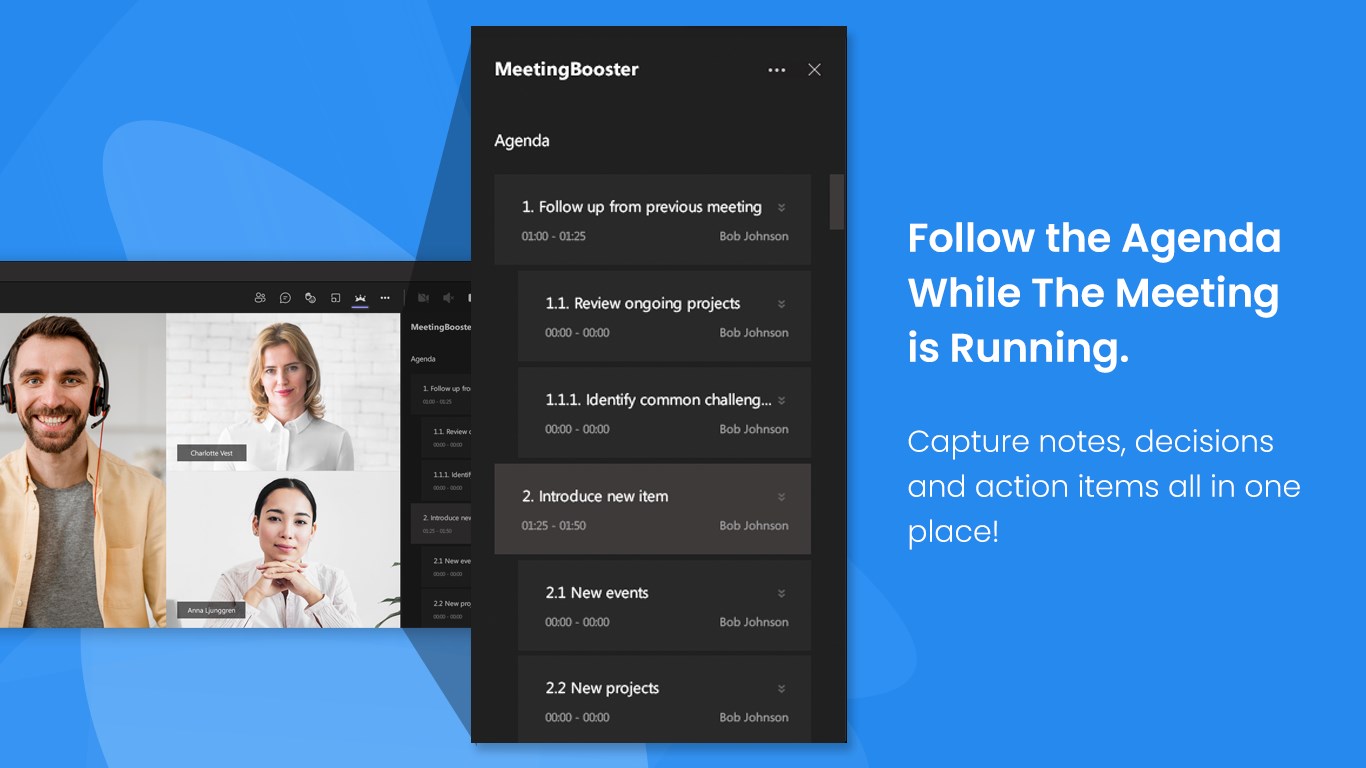The width and height of the screenshot is (1366, 768).
Task: Toggle the microphone in the Teams toolbar
Action: click(x=448, y=298)
